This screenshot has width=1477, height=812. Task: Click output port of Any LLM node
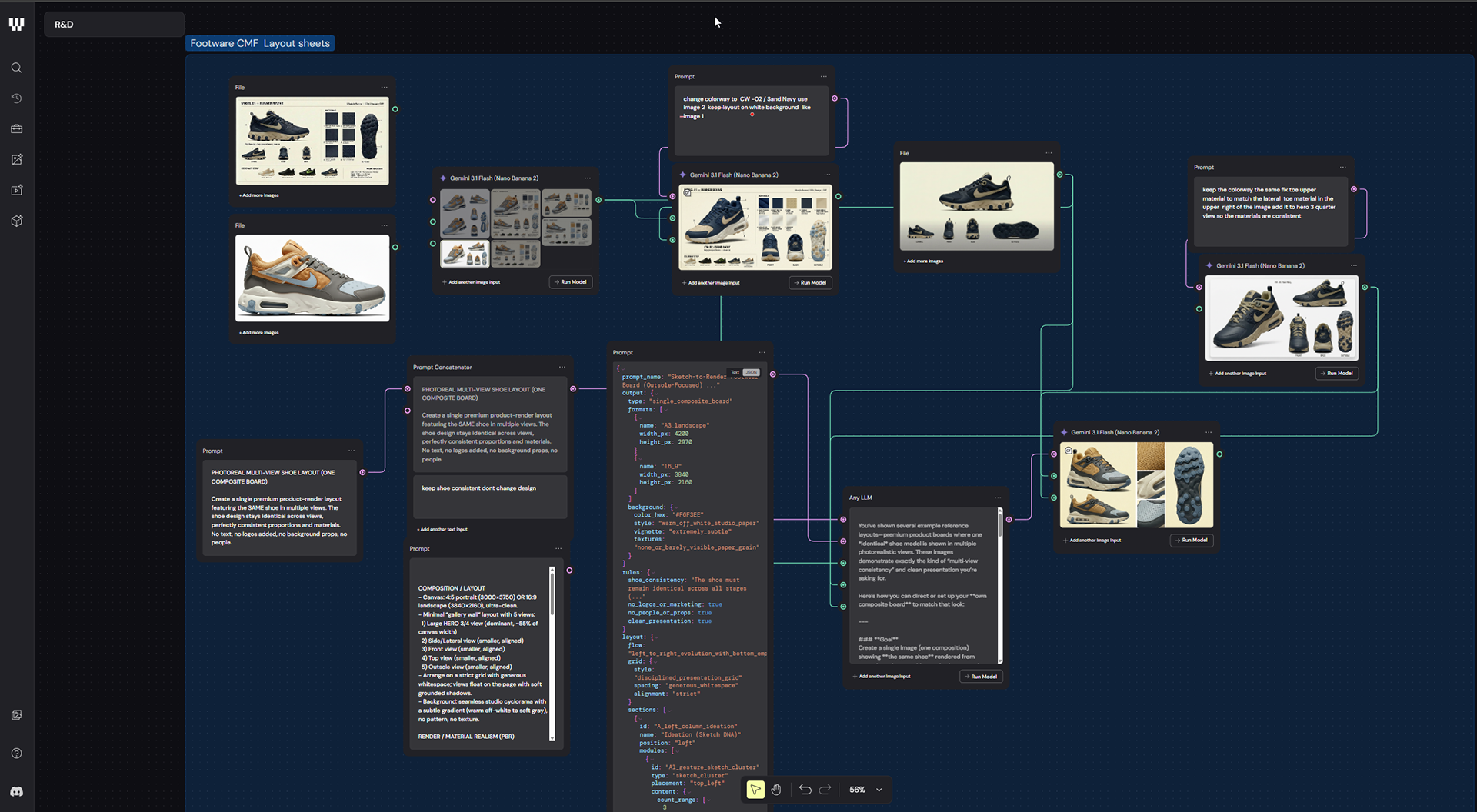[x=1009, y=519]
